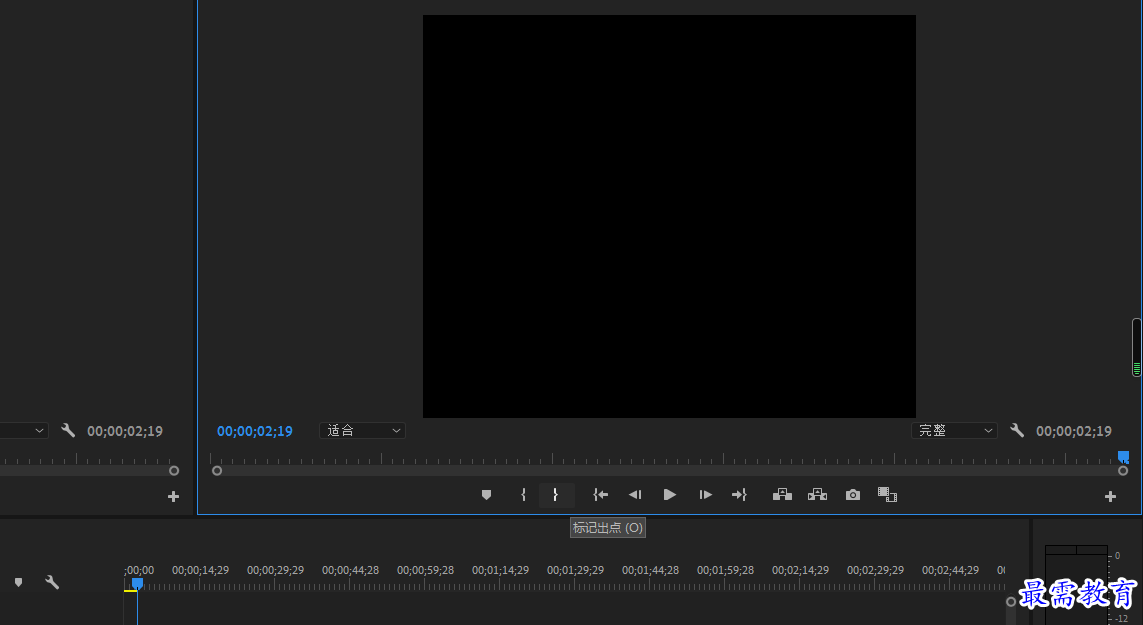The image size is (1143, 625).
Task: Click the program playhead marker on ruler
Action: pyautogui.click(x=1123, y=457)
